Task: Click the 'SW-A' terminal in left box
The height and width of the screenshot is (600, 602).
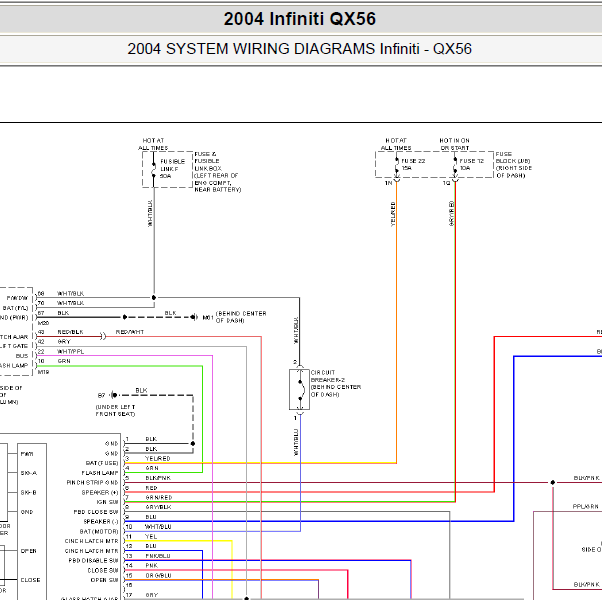Action: click(x=29, y=473)
